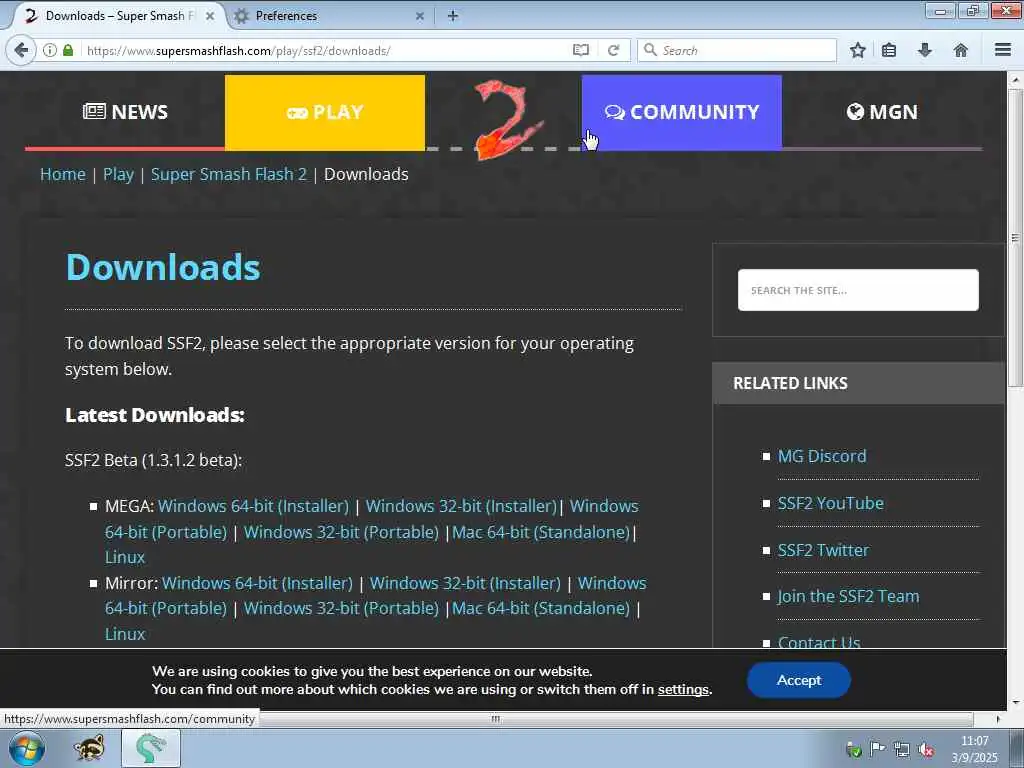Close the Preferences tab

[x=420, y=16]
